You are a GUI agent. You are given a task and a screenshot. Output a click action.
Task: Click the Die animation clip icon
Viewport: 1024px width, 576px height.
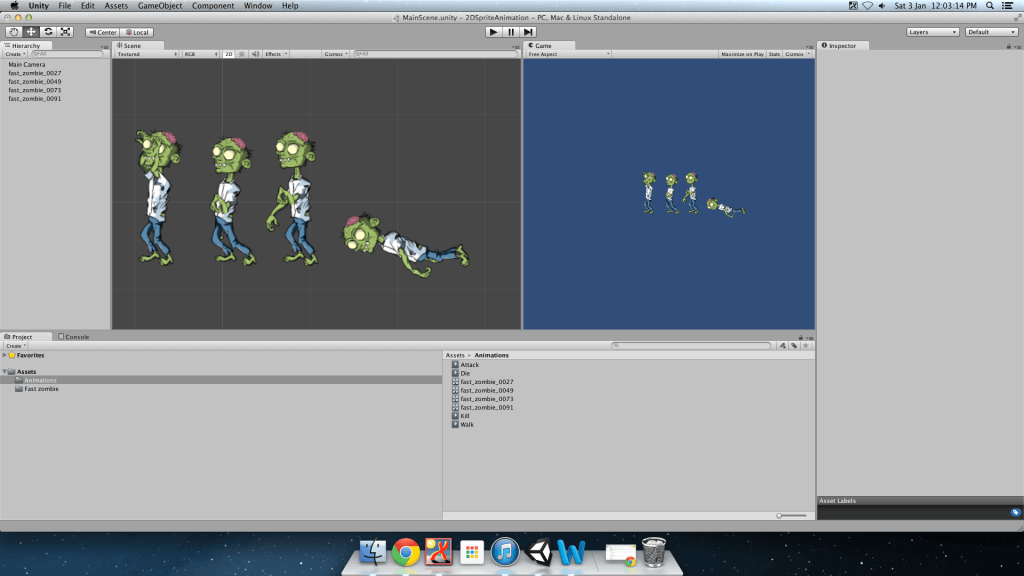pyautogui.click(x=455, y=374)
